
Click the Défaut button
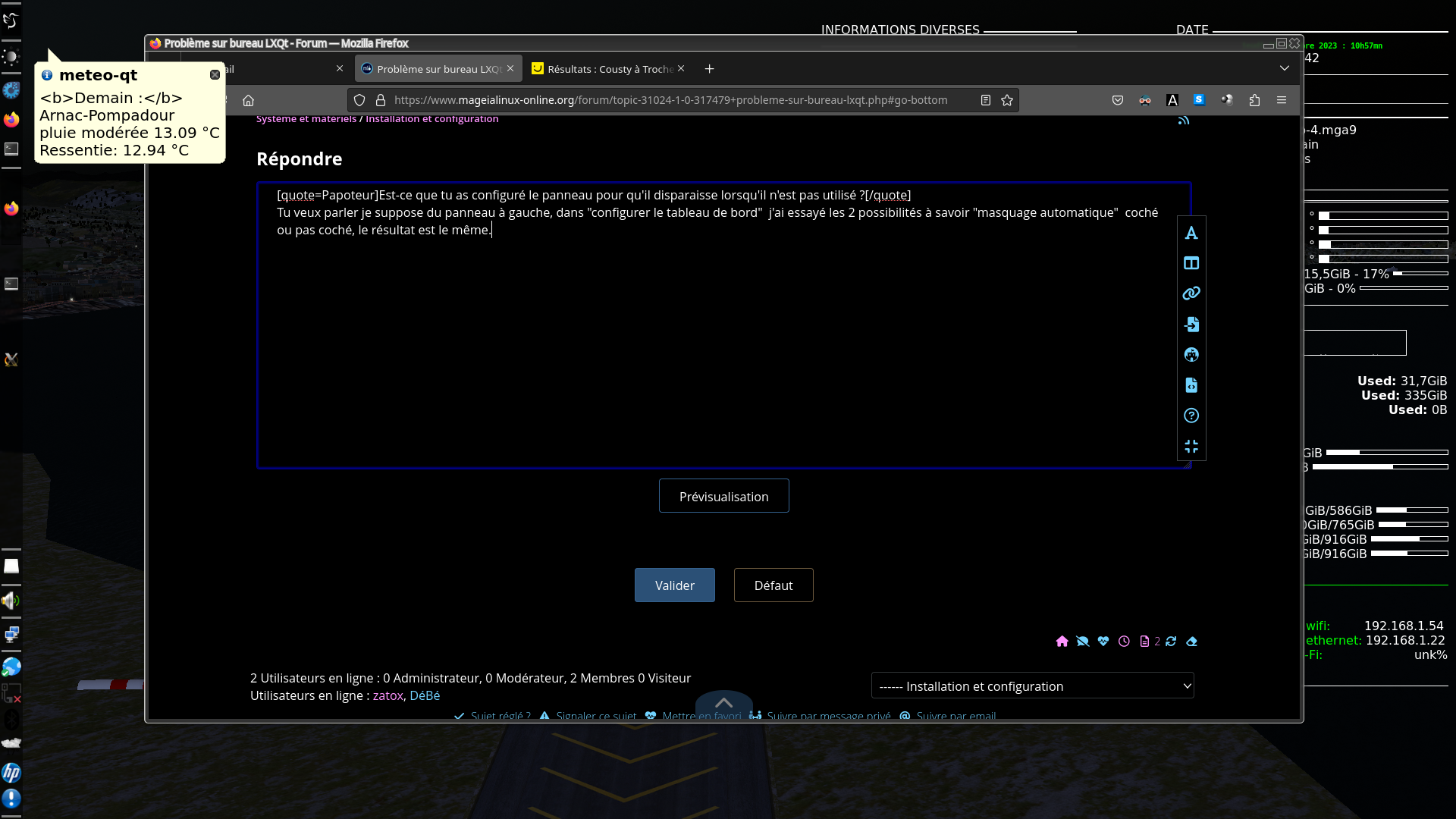pos(773,585)
